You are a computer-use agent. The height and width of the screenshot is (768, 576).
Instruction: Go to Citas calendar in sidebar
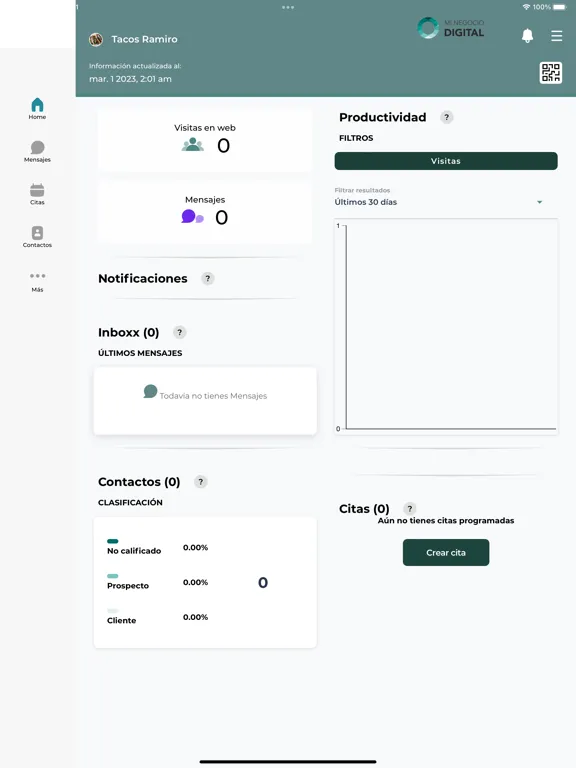[37, 194]
